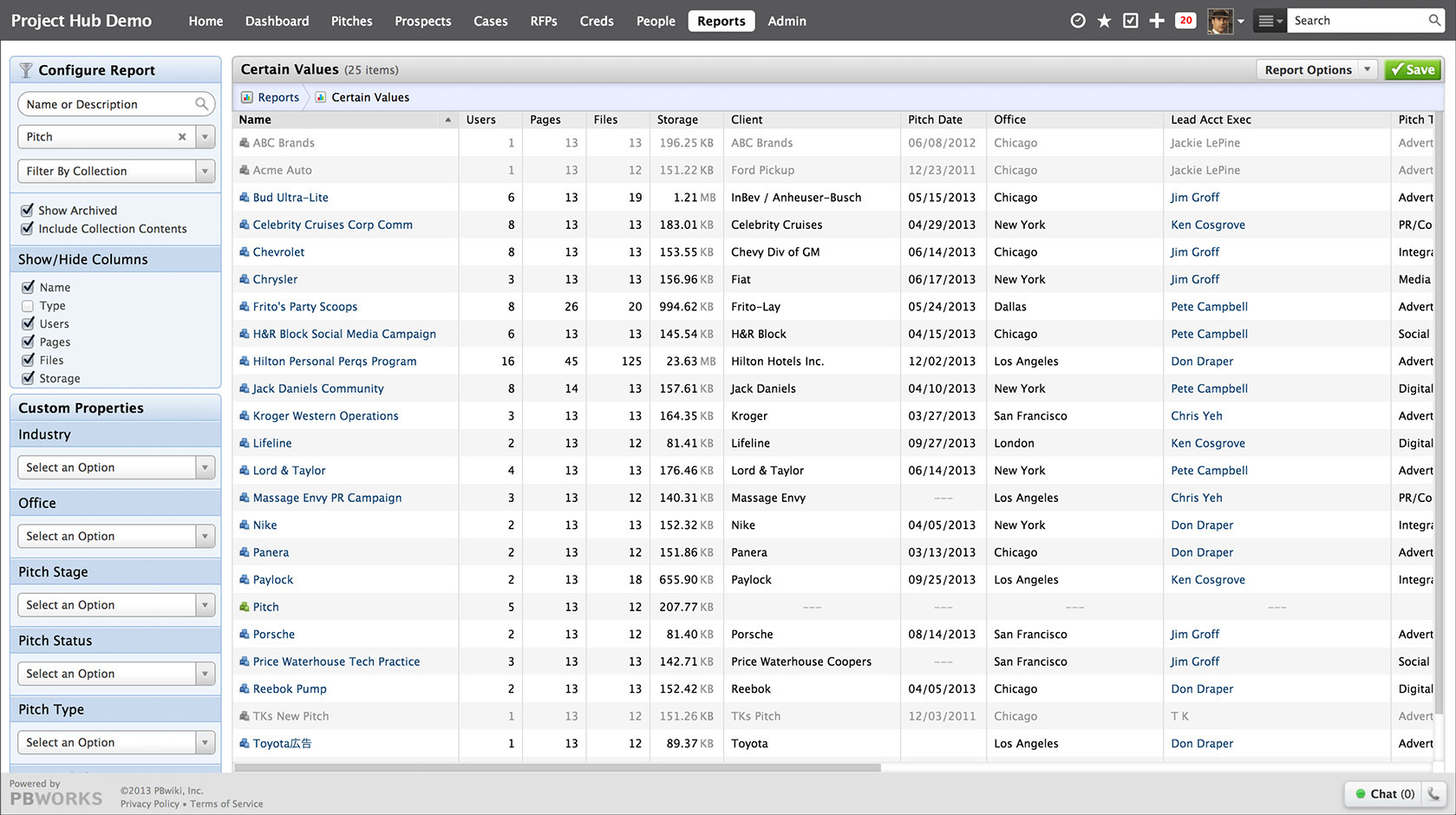Click the favorites star icon
Screen dimensions: 1456x815
click(x=1103, y=19)
